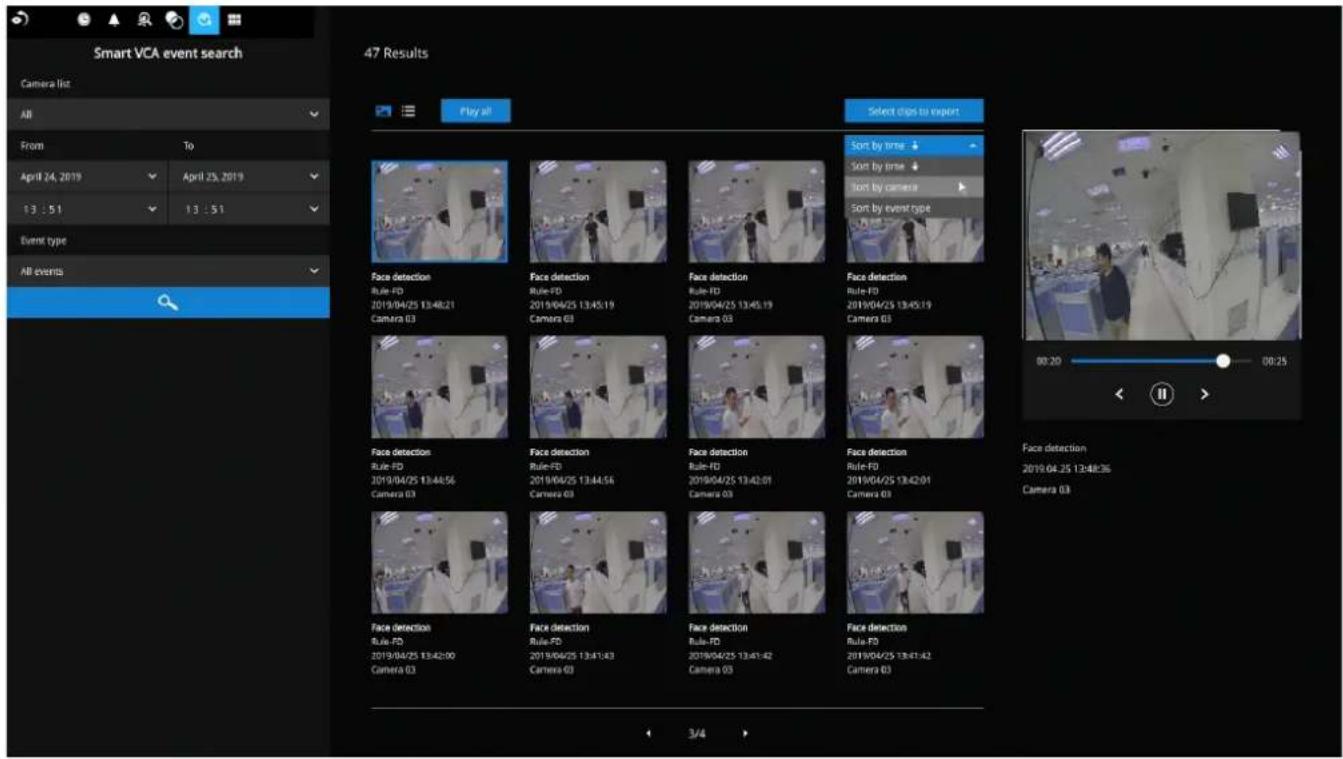Expand the Camera list dropdown set to All

168,115
